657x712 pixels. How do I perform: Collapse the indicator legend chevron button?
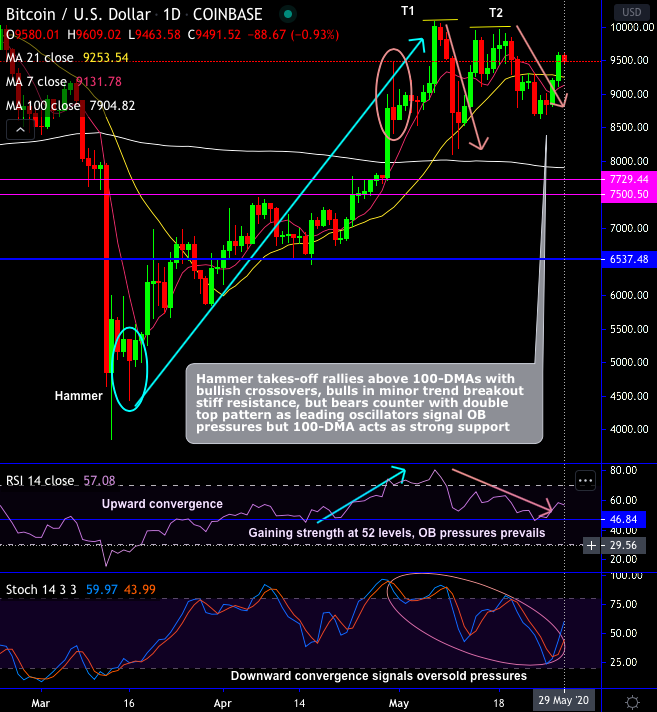20,130
